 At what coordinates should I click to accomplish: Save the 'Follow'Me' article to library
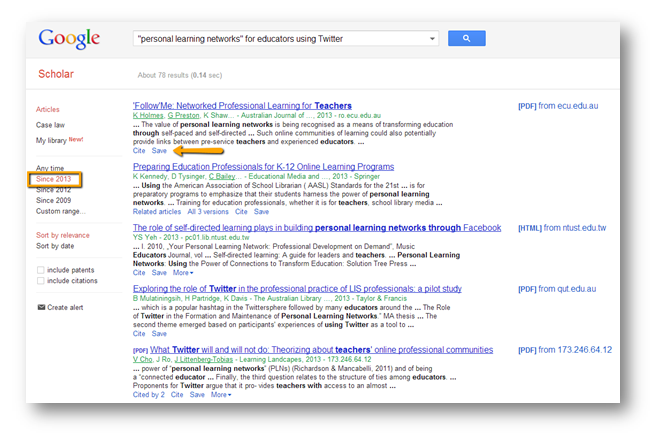[x=159, y=150]
